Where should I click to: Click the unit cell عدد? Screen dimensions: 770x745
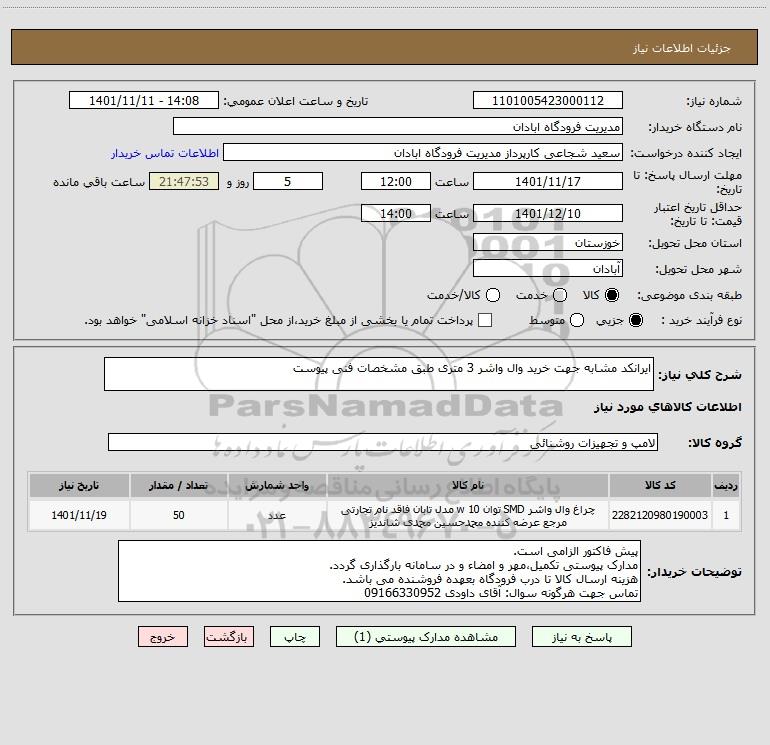(277, 515)
